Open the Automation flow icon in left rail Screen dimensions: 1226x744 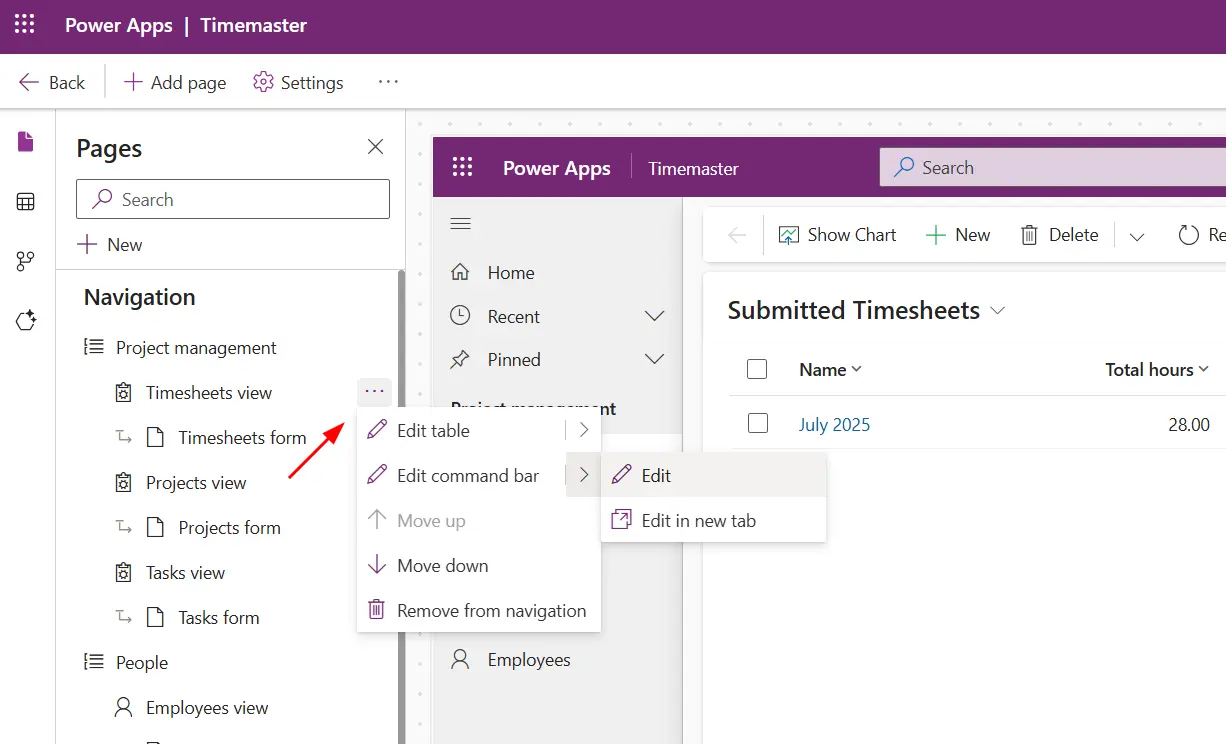click(26, 261)
